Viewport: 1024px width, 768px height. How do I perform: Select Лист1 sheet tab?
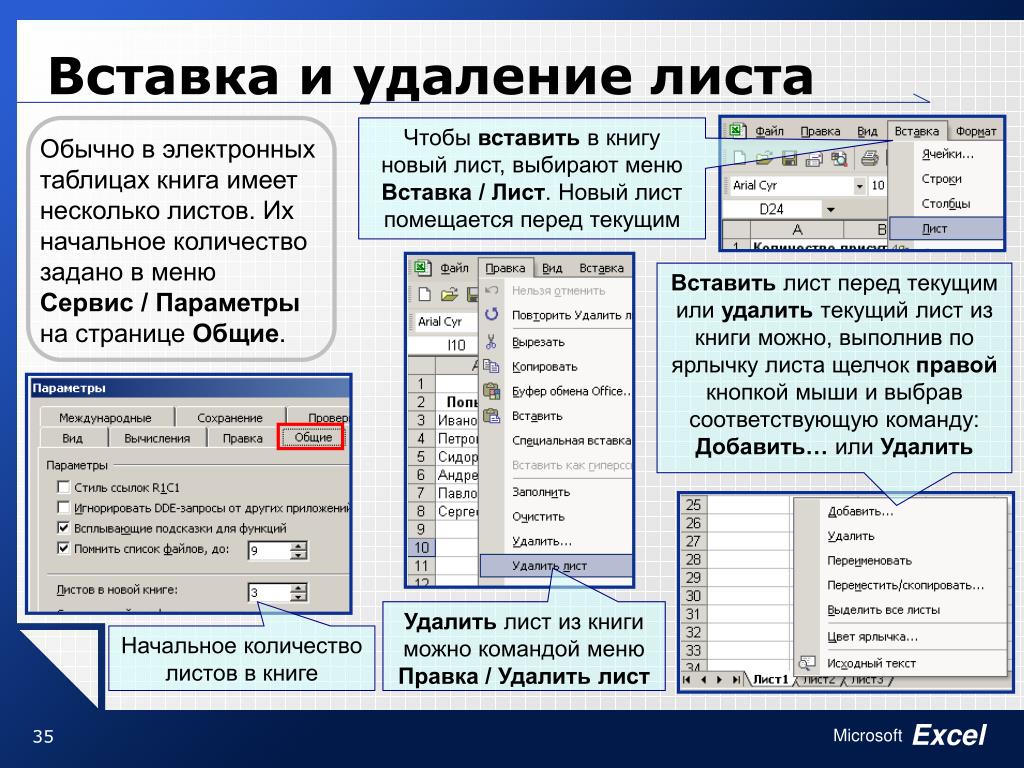pos(771,679)
